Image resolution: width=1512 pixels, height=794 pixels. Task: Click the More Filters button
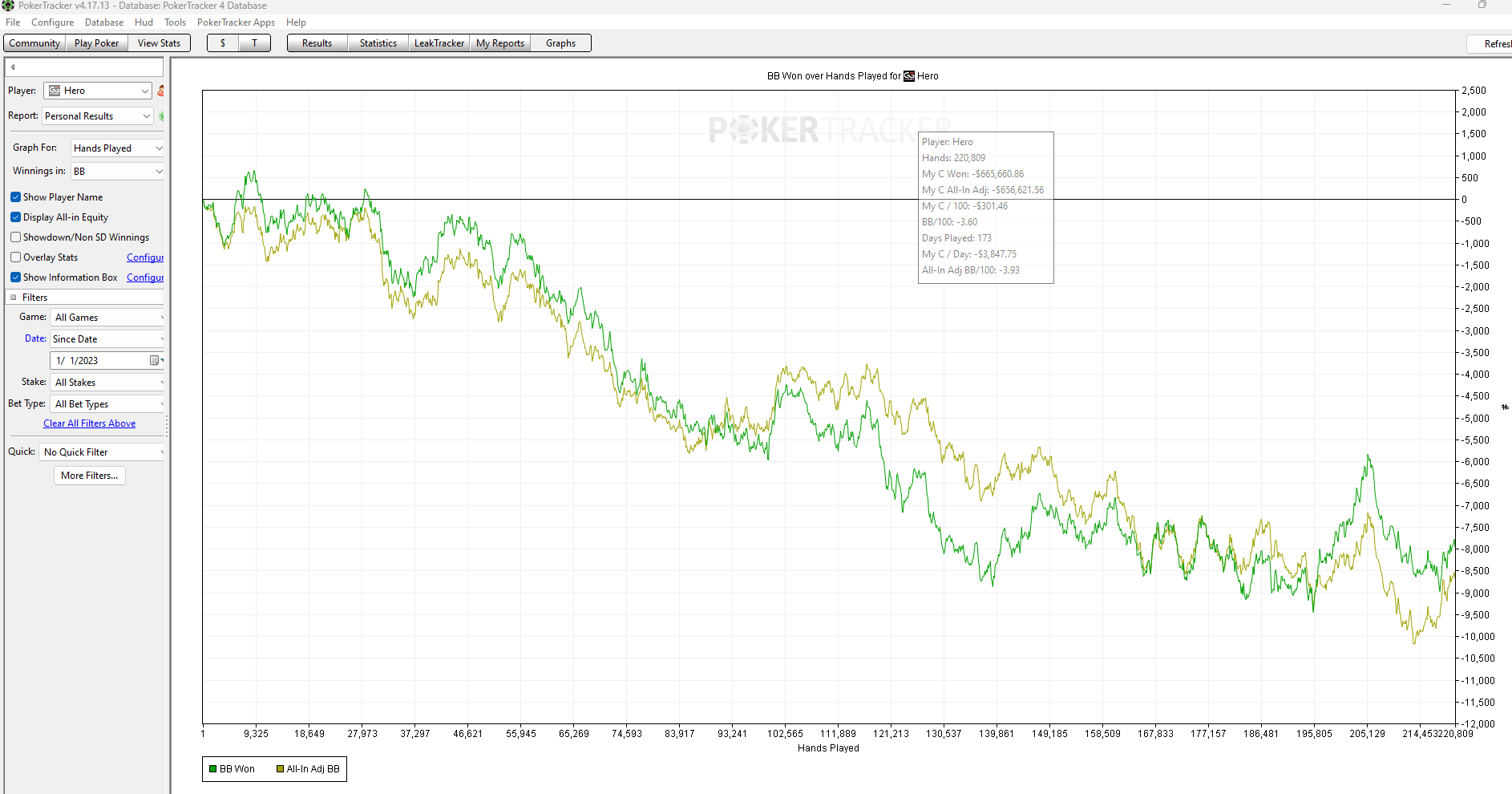(90, 476)
